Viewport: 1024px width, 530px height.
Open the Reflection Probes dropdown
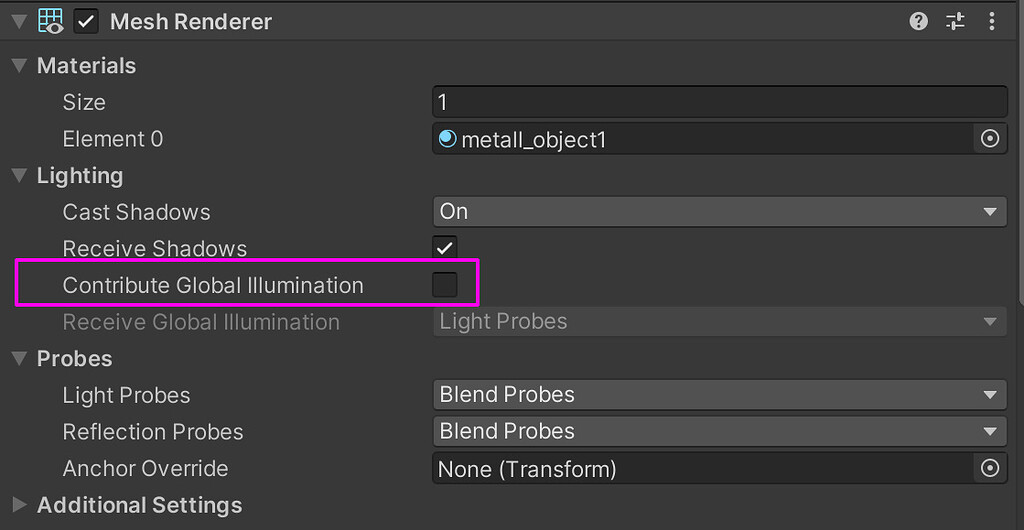719,432
